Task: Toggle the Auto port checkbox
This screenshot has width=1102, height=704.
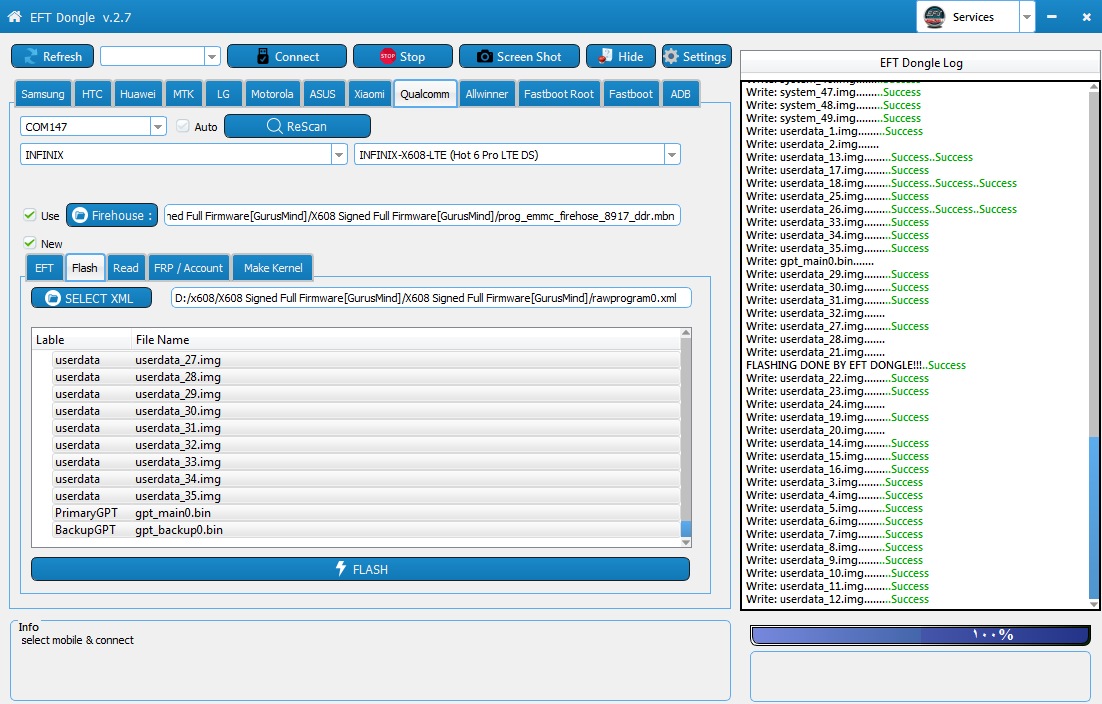Action: click(x=183, y=126)
